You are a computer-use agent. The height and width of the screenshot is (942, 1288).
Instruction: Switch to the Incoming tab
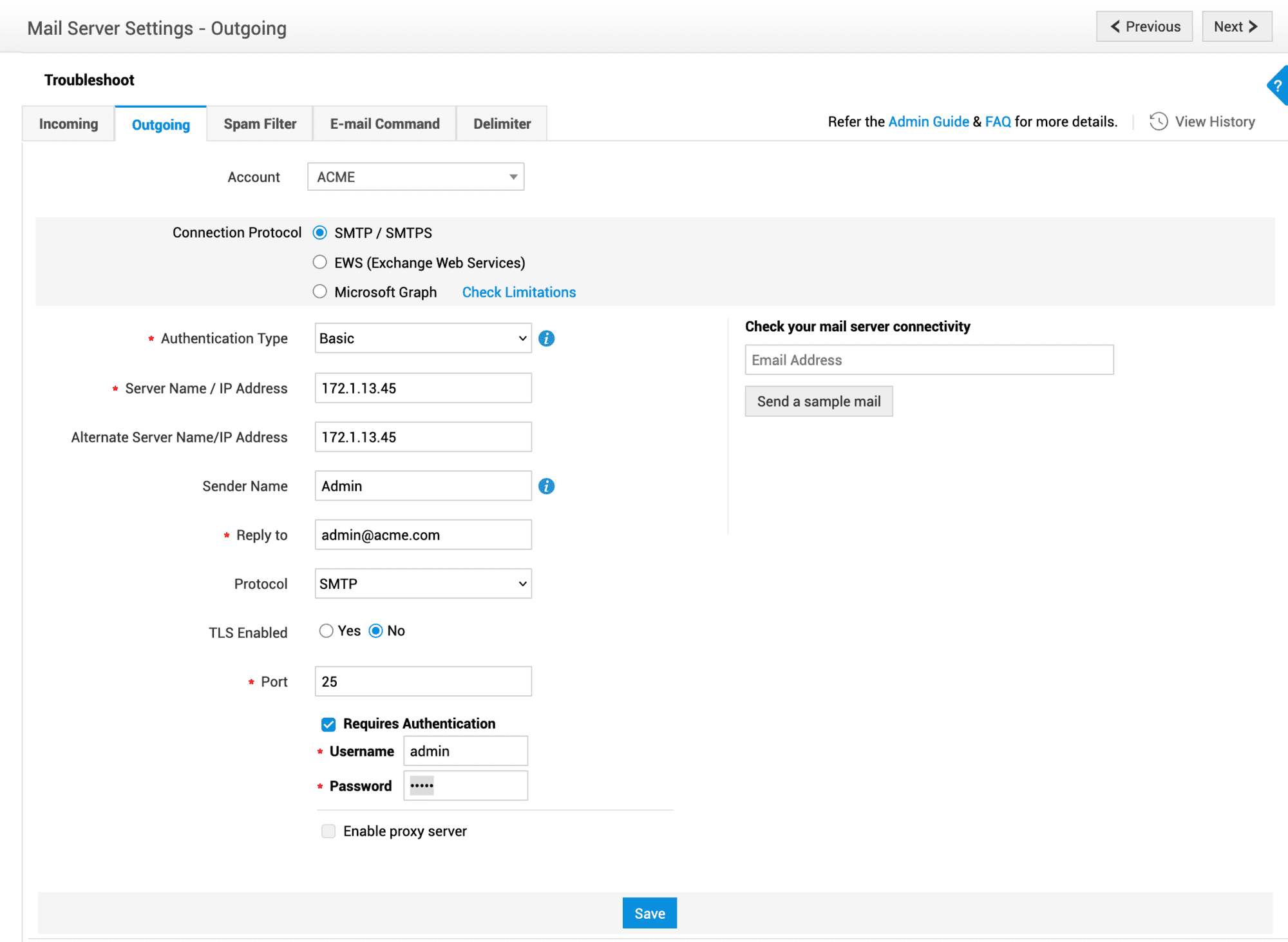coord(68,124)
